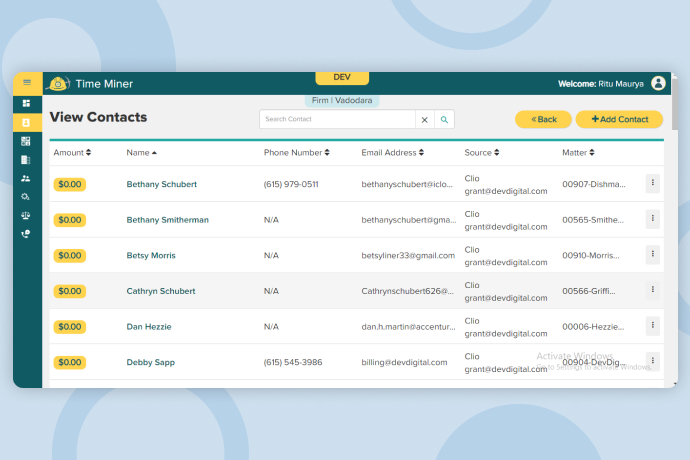
Task: Open the phone support sidebar icon
Action: coord(26,234)
